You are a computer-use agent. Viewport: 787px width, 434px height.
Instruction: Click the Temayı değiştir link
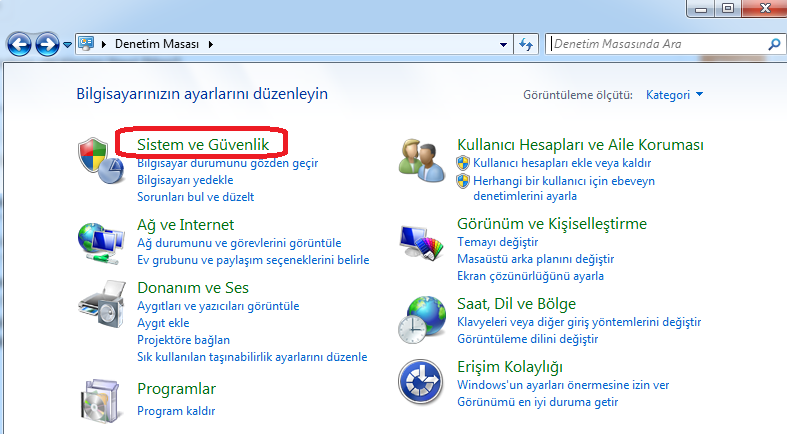coord(497,242)
